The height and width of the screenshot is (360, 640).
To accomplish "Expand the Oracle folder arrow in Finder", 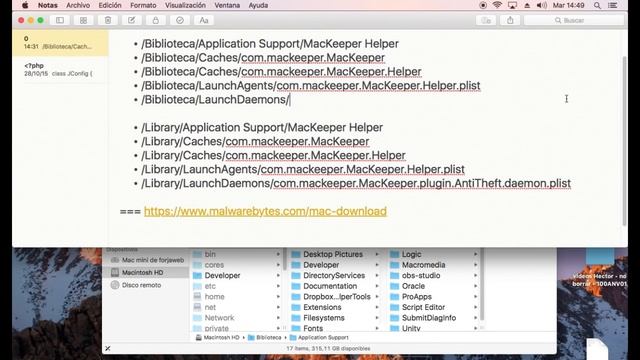I will [x=476, y=286].
